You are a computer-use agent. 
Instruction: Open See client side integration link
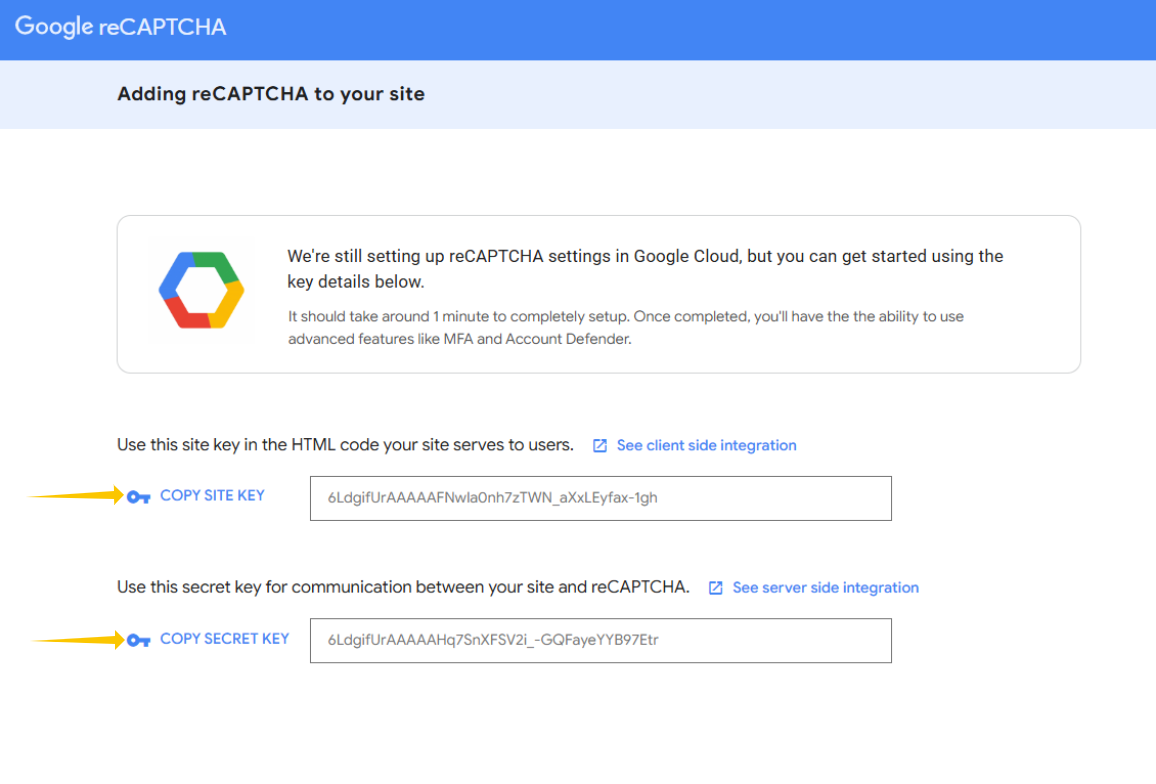[706, 445]
